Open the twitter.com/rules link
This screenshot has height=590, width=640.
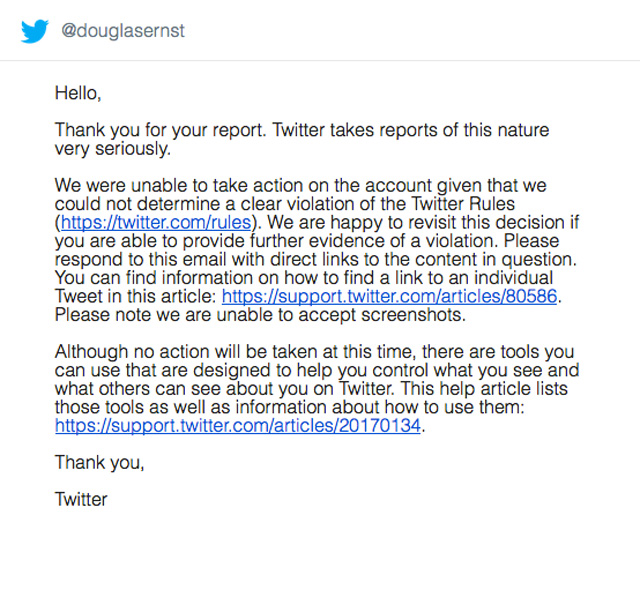click(x=160, y=222)
